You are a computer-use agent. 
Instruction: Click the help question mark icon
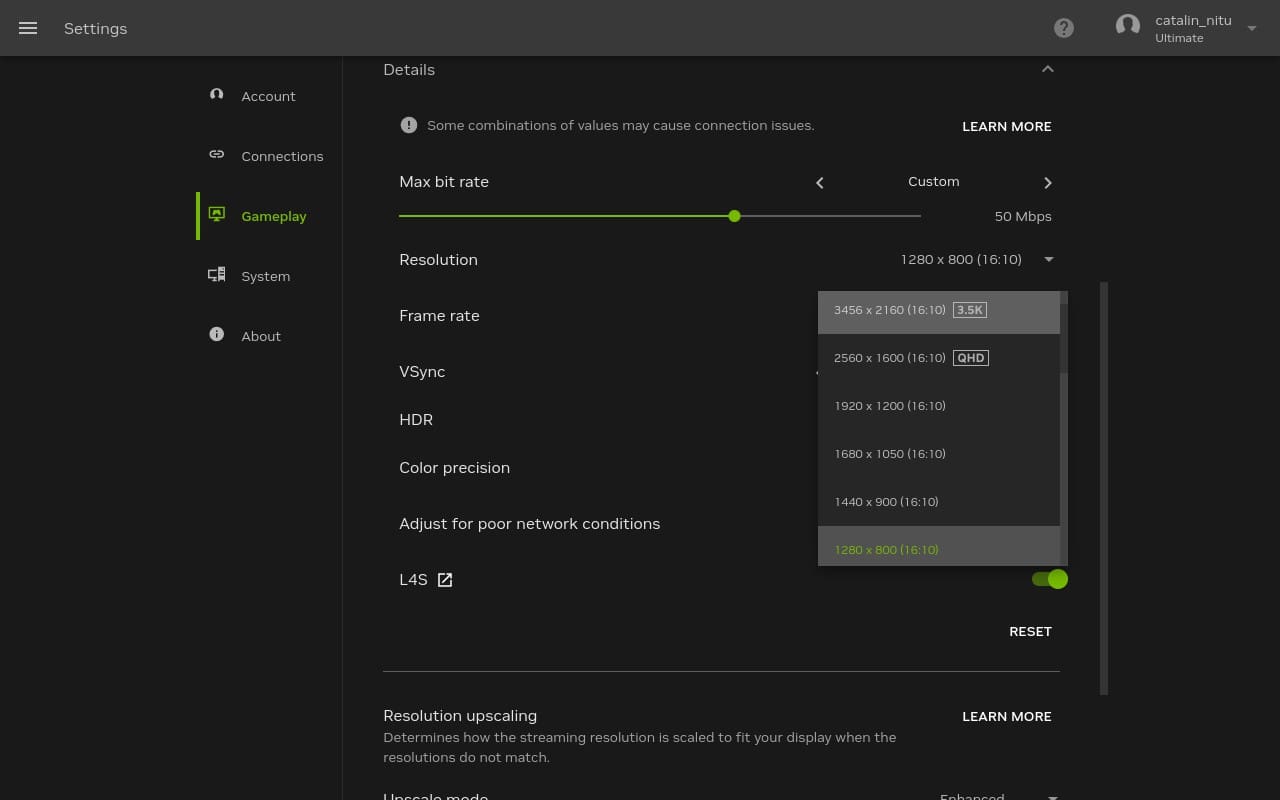pos(1064,28)
